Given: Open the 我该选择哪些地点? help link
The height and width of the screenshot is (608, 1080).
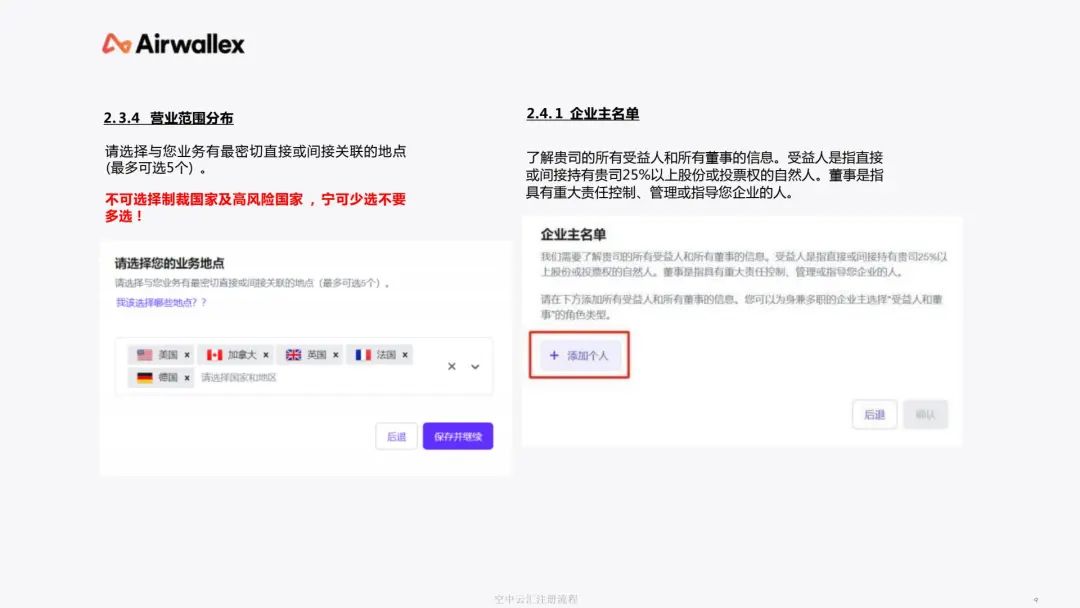Looking at the screenshot, I should tap(161, 302).
